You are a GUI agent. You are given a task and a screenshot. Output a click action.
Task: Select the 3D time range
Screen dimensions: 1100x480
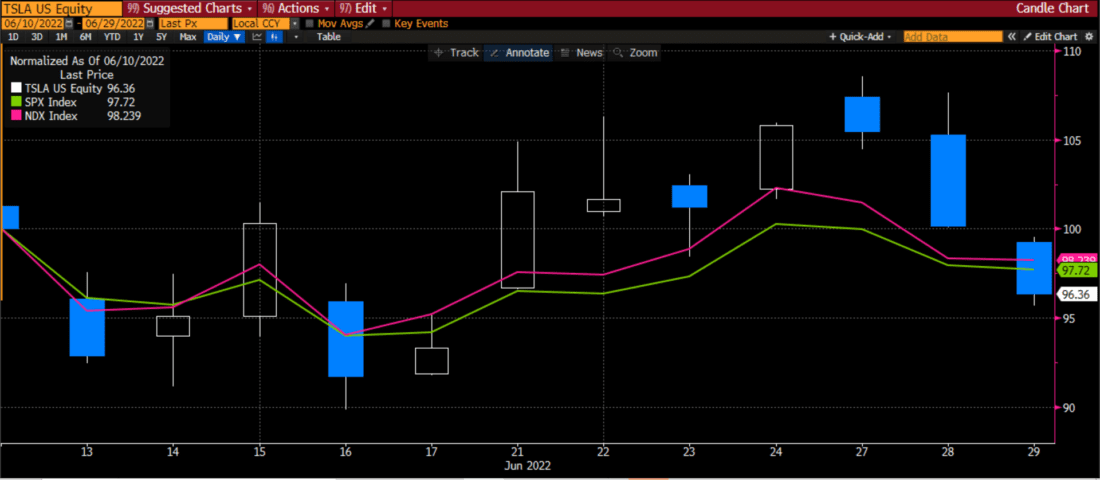tap(37, 36)
